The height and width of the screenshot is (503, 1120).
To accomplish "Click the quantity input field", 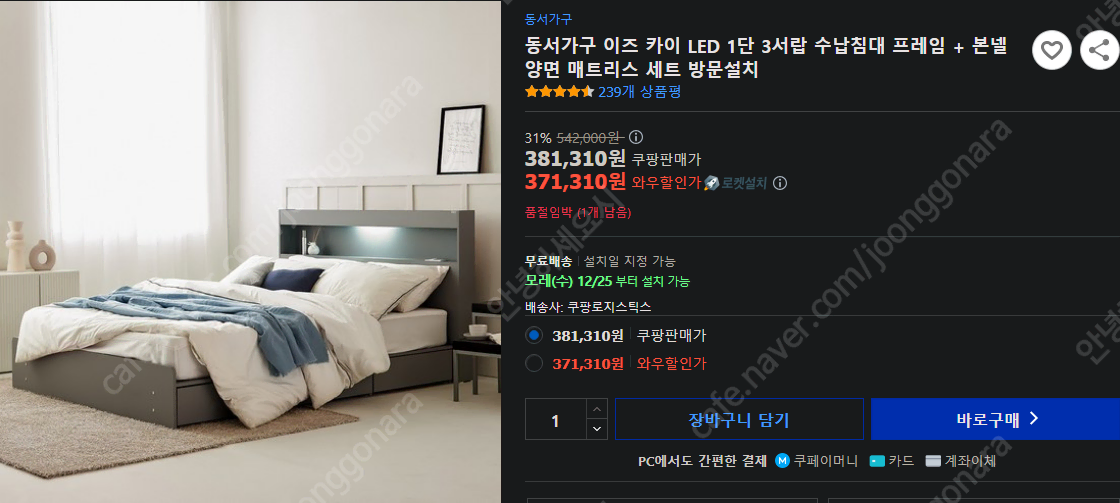I will pyautogui.click(x=556, y=419).
